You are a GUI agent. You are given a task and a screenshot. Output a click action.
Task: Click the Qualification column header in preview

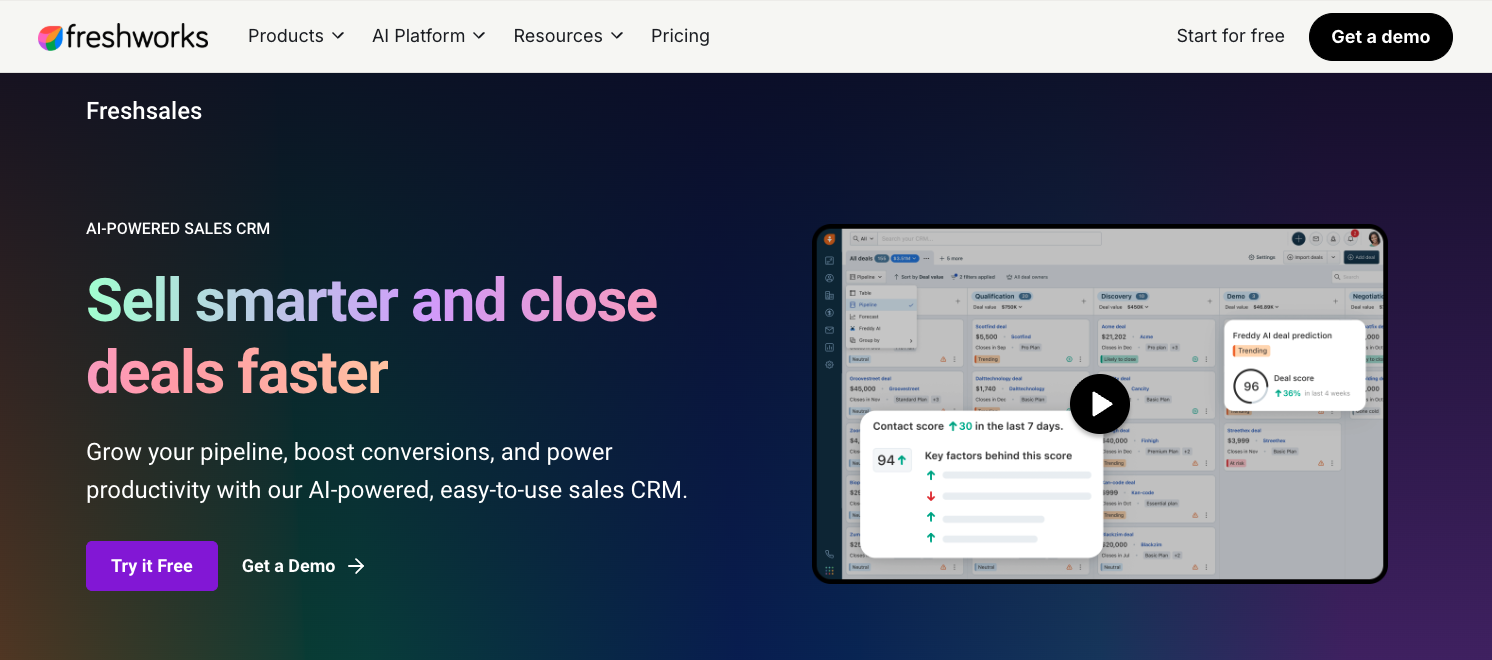tap(1003, 296)
